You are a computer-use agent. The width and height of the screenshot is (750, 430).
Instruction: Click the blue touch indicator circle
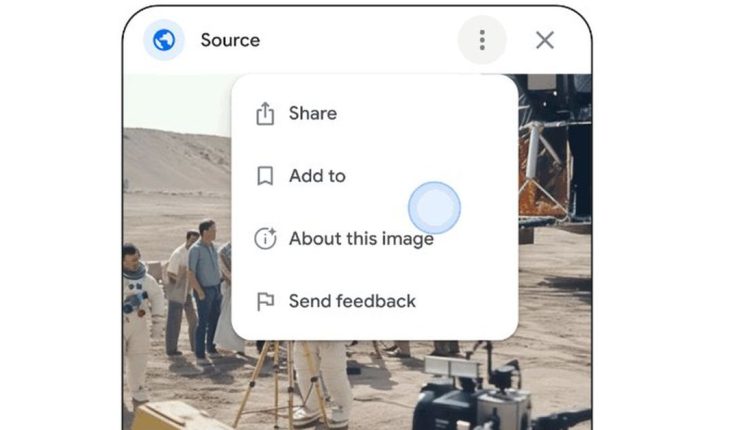434,208
